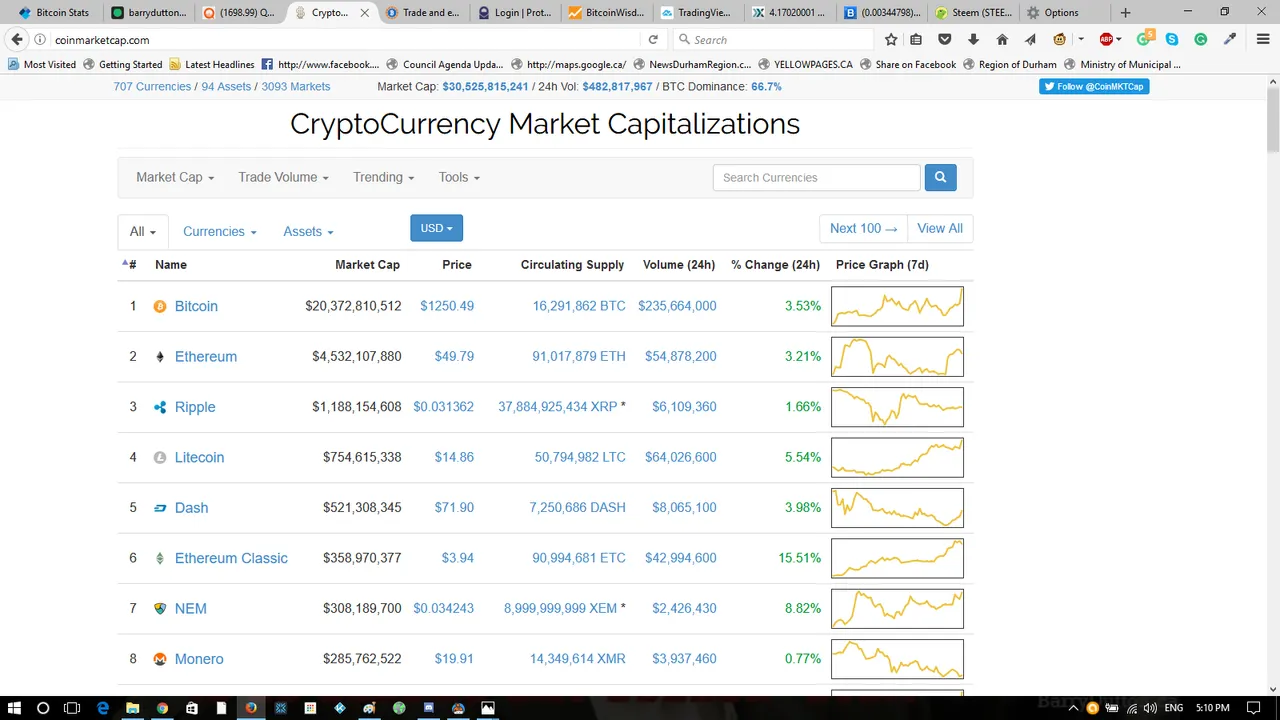
Task: Expand the Trending dropdown
Action: coord(383,177)
